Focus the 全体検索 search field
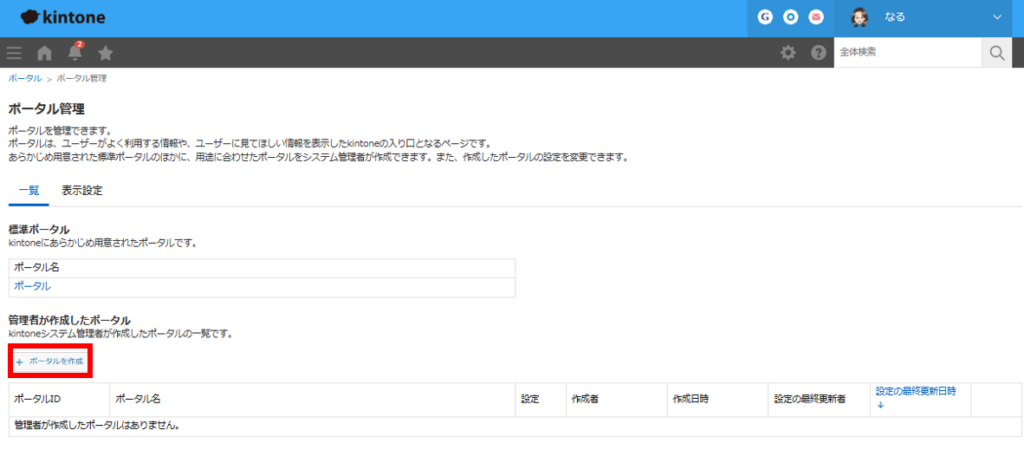The width and height of the screenshot is (1024, 463). point(906,53)
